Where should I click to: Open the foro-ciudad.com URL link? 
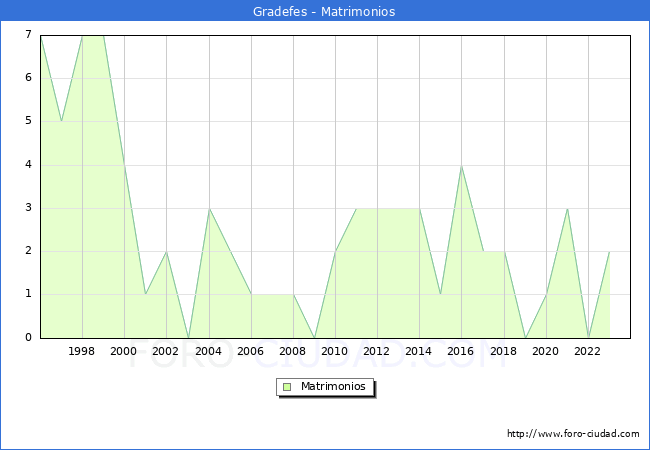pos(573,434)
